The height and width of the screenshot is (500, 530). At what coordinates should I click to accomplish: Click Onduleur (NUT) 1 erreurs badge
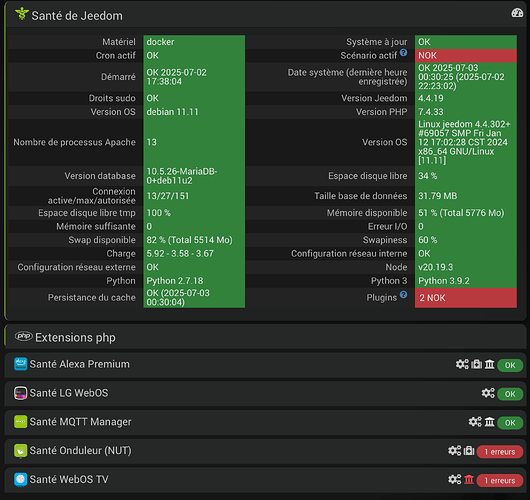coord(500,452)
